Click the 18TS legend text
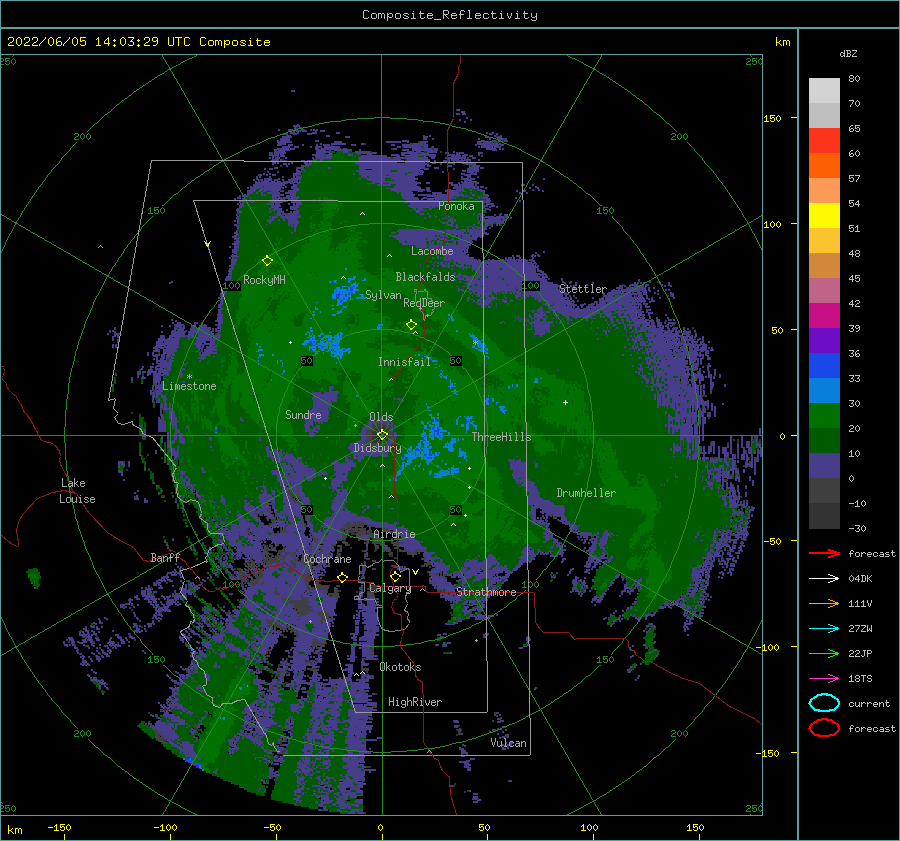This screenshot has width=900, height=841. (860, 679)
